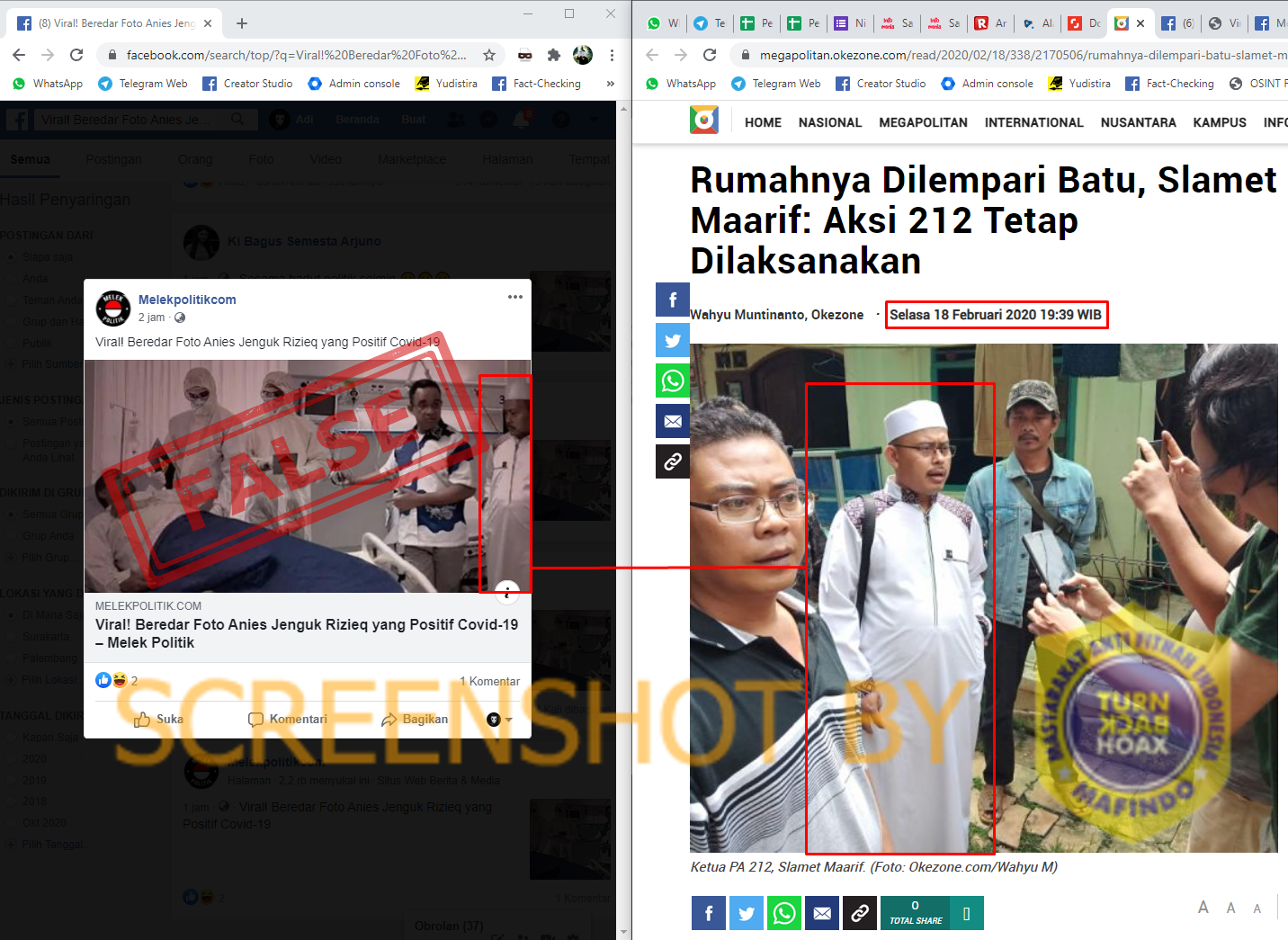Open the post reactions count

(x=117, y=681)
